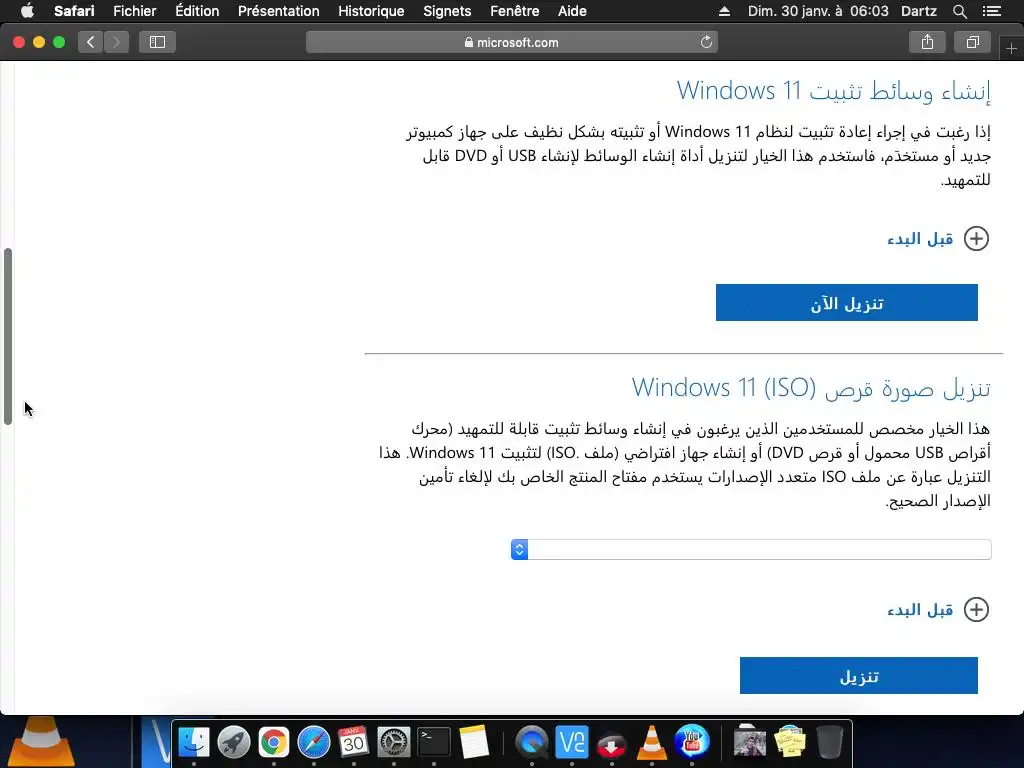Open Calendar from the Dock
The image size is (1024, 768).
pos(353,742)
